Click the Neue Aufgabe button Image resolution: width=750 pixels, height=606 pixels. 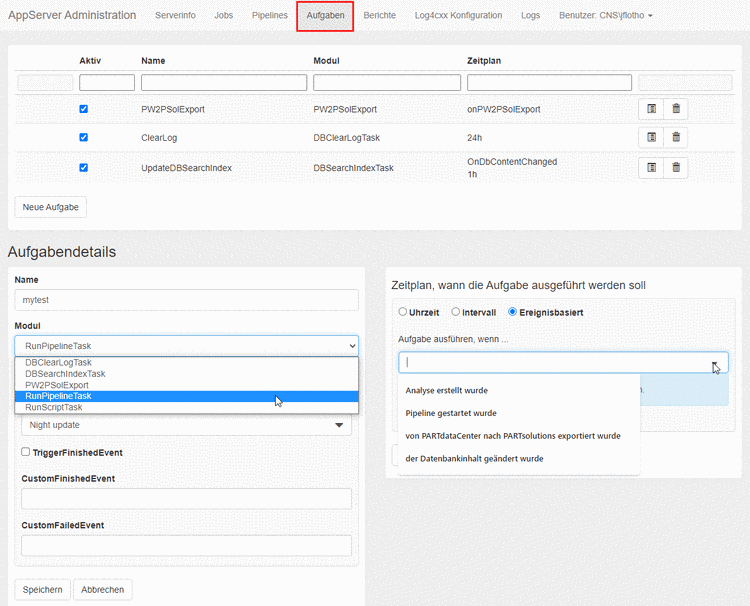click(x=51, y=207)
